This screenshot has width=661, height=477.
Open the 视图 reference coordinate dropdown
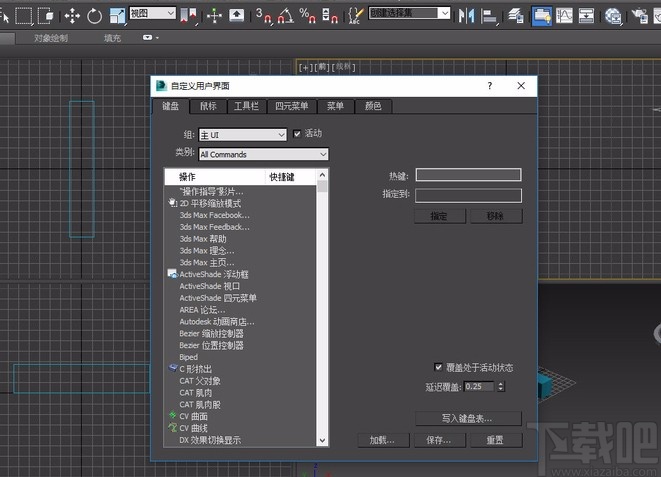click(x=152, y=13)
